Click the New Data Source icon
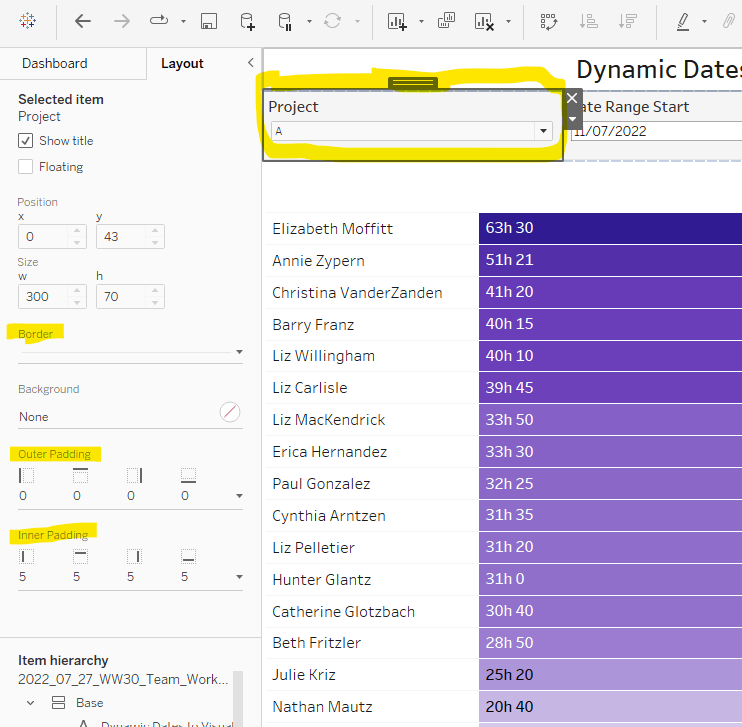The height and width of the screenshot is (727, 742). (x=246, y=21)
